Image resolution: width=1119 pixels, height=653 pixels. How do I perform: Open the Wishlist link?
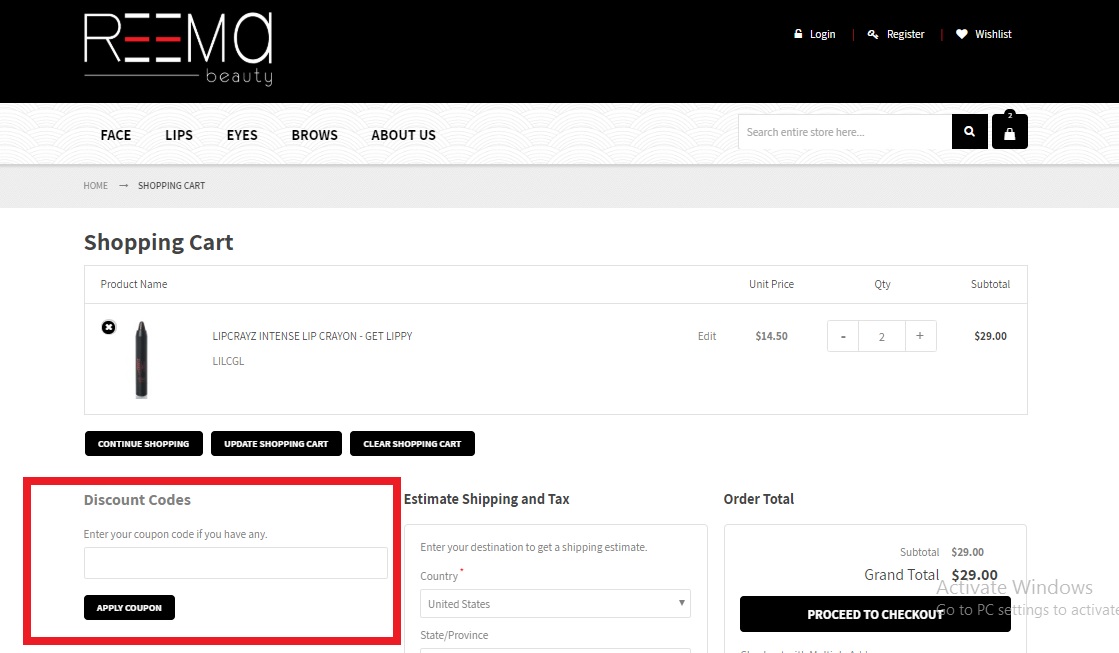pyautogui.click(x=993, y=34)
